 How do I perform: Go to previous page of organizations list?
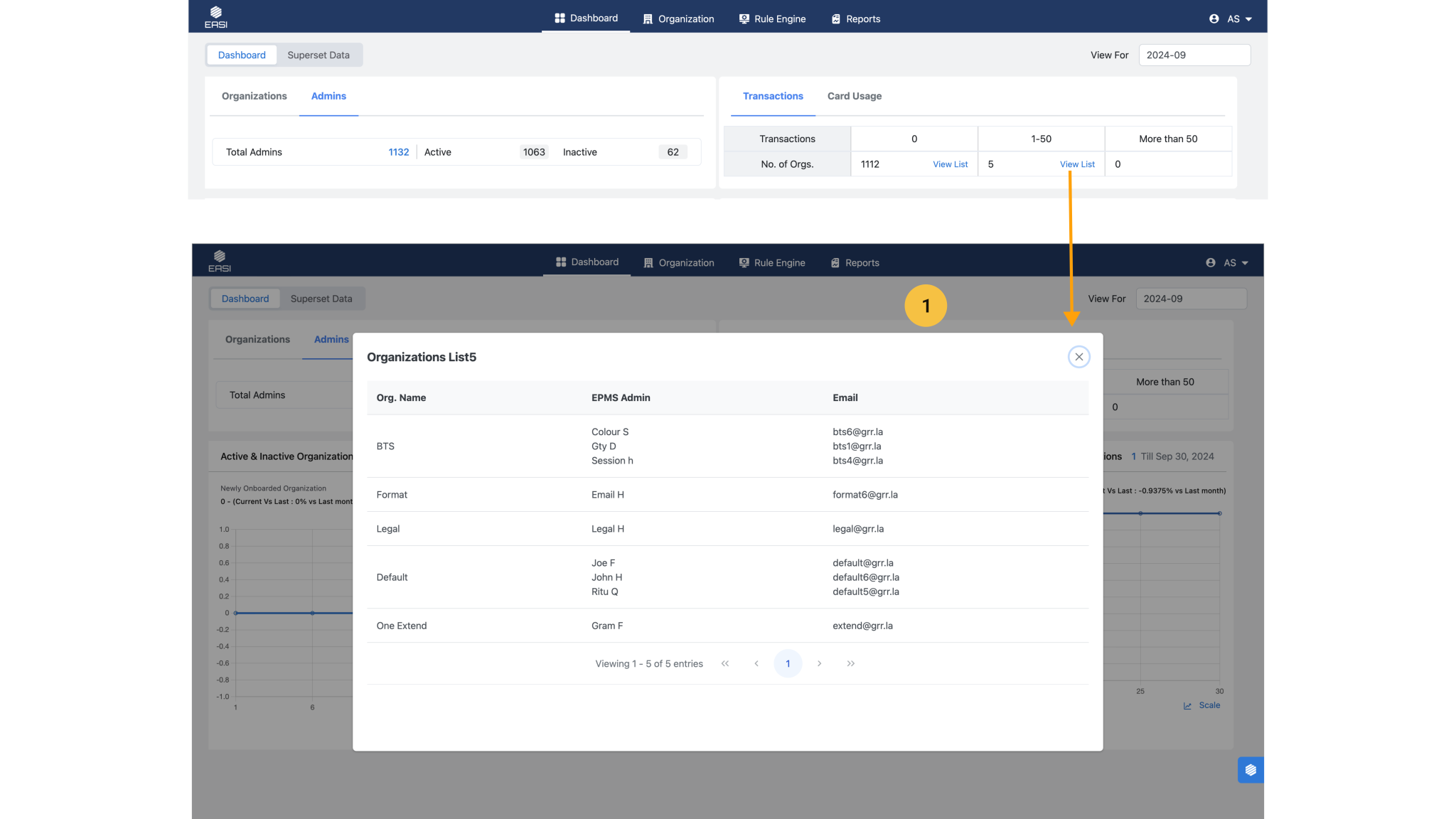[x=756, y=663]
